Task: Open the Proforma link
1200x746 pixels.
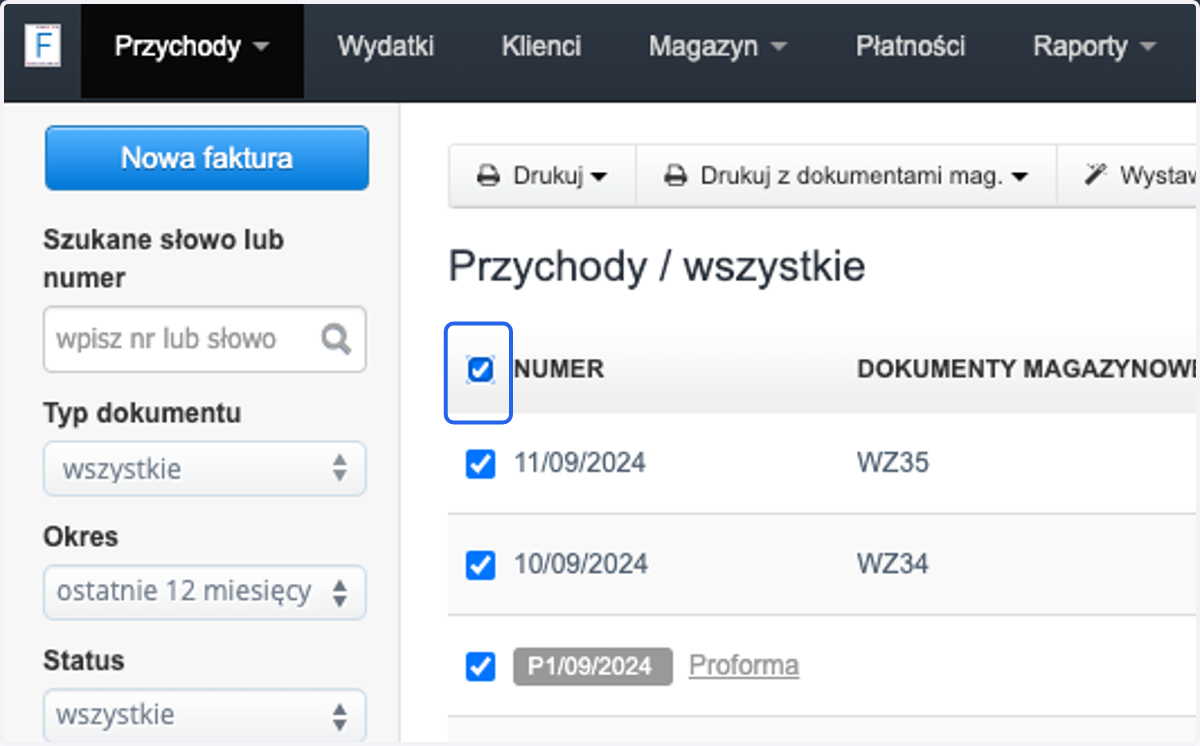Action: 744,665
